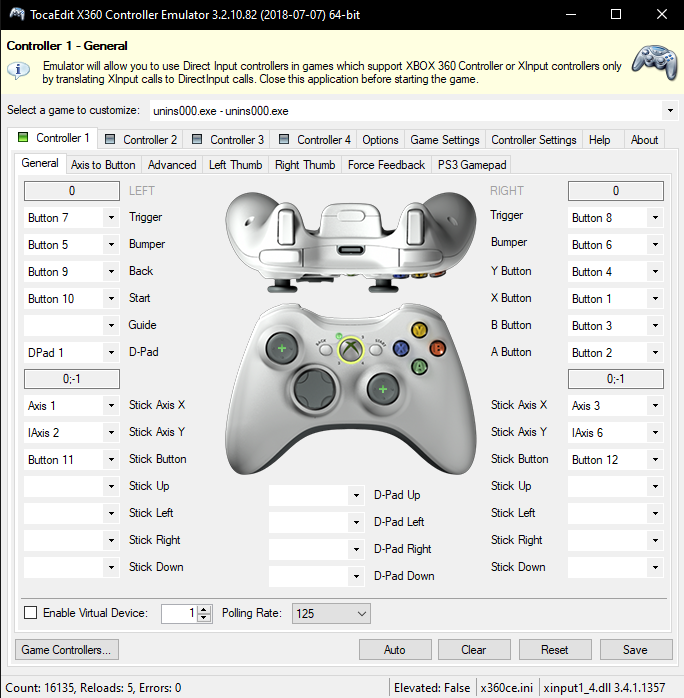Screen dimensions: 684x698
Task: Switch to Advanced sub-tab
Action: [x=172, y=165]
